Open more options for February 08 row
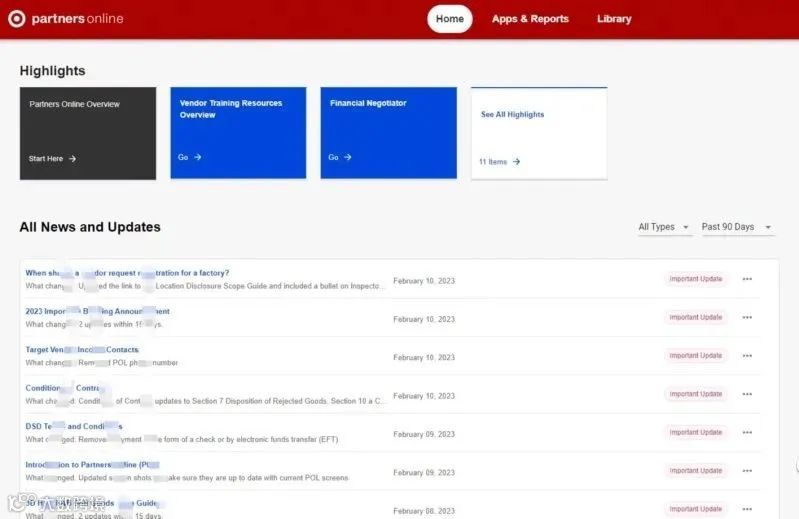 coord(747,509)
